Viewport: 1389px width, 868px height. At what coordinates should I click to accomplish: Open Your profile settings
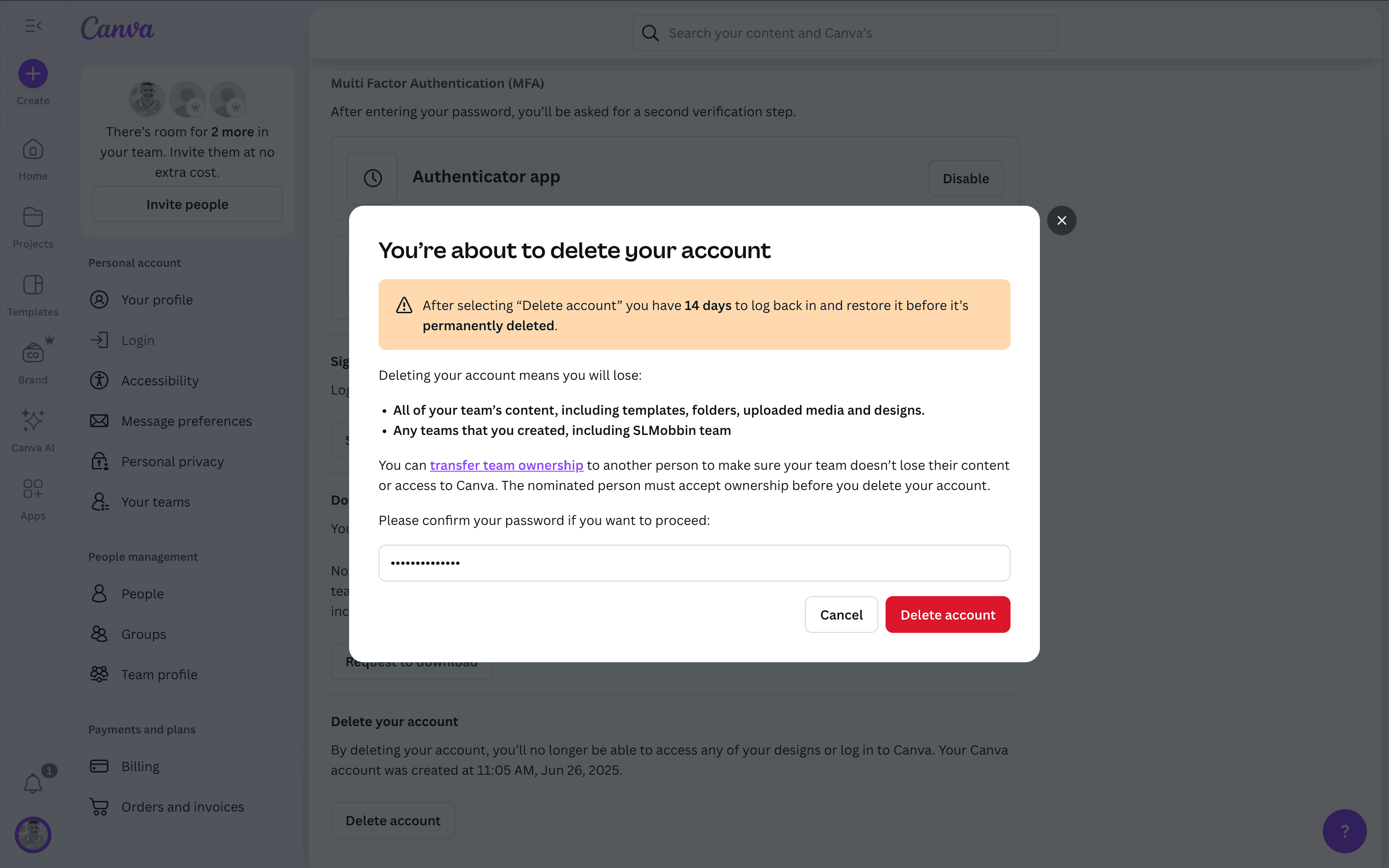click(157, 299)
